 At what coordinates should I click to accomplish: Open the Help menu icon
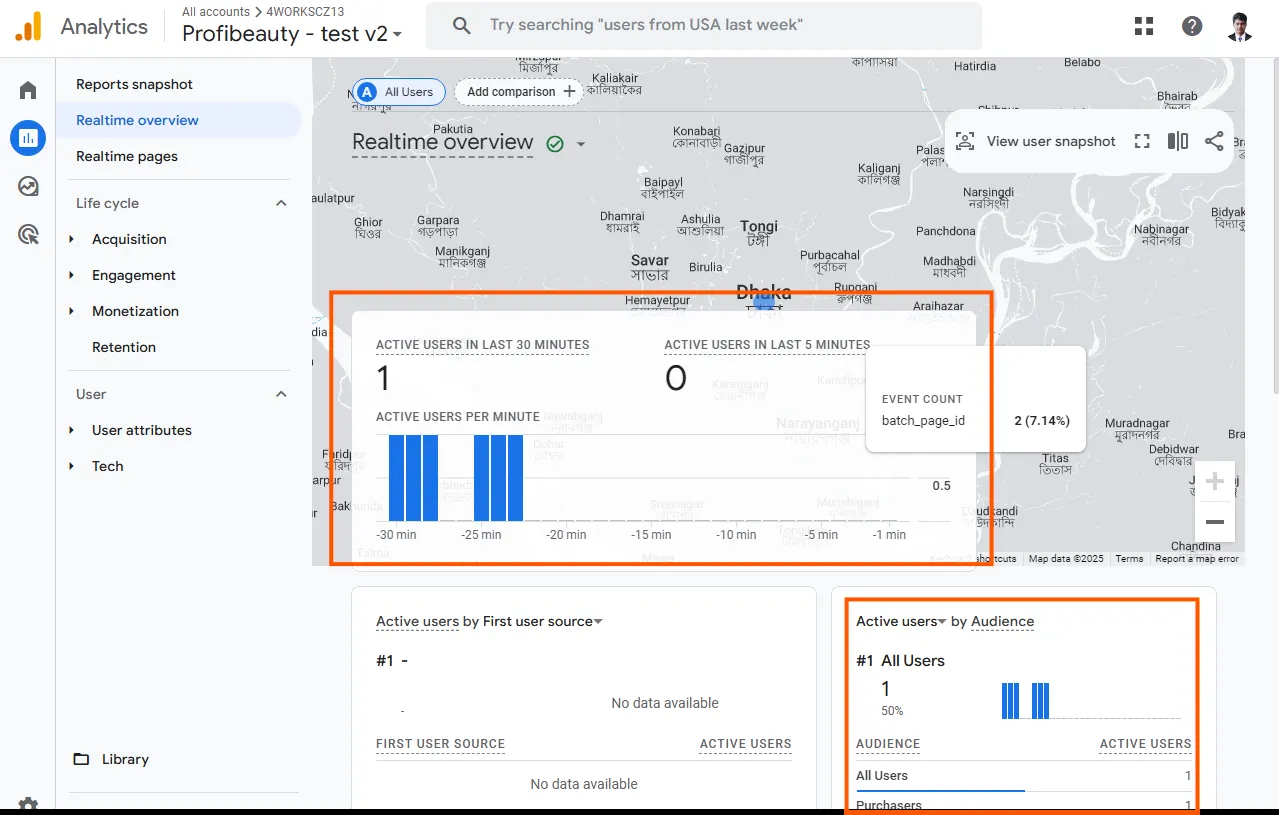(x=1192, y=26)
